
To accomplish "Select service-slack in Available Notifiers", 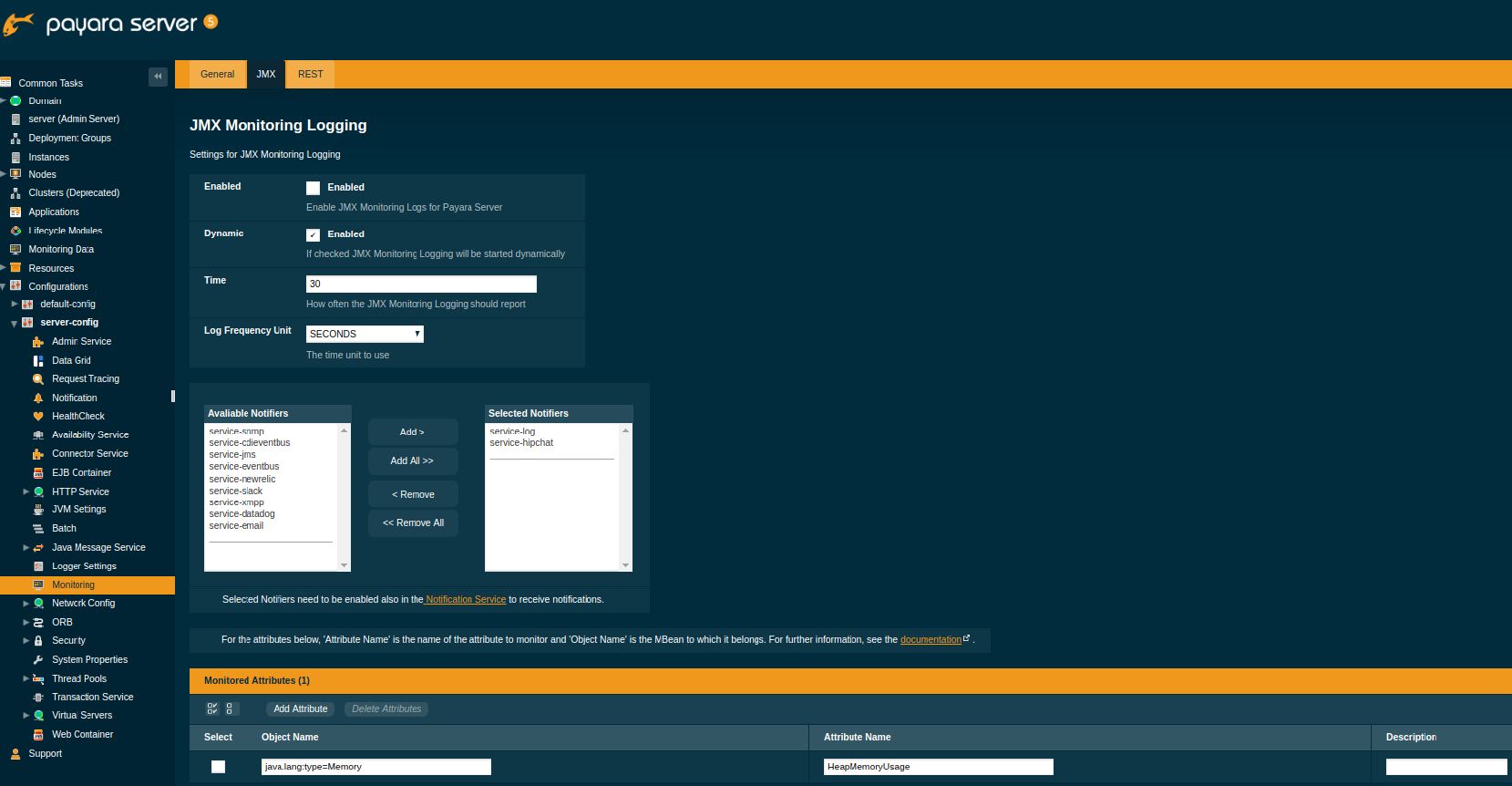I will point(236,491).
